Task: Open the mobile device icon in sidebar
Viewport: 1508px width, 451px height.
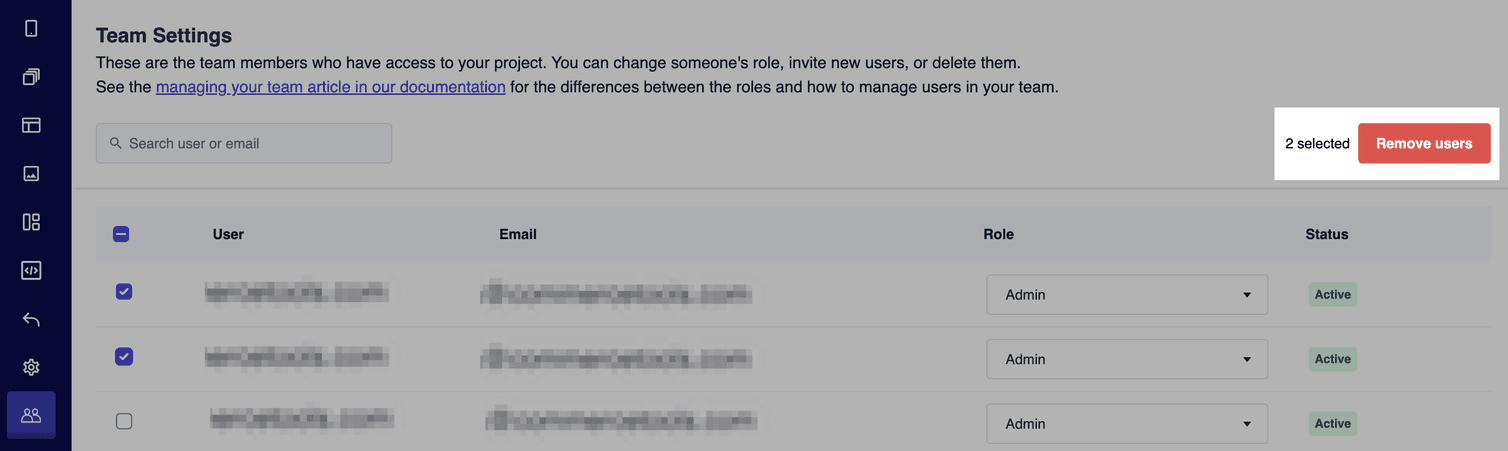Action: tap(31, 28)
